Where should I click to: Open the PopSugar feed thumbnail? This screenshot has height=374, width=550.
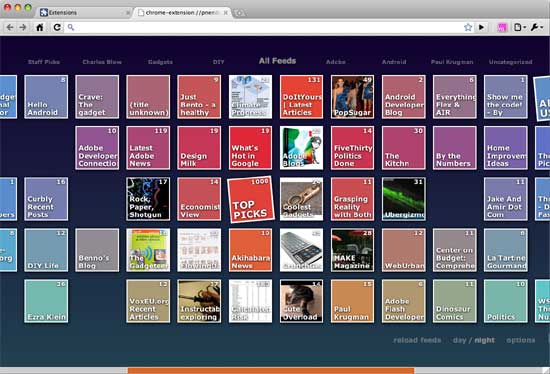352,97
